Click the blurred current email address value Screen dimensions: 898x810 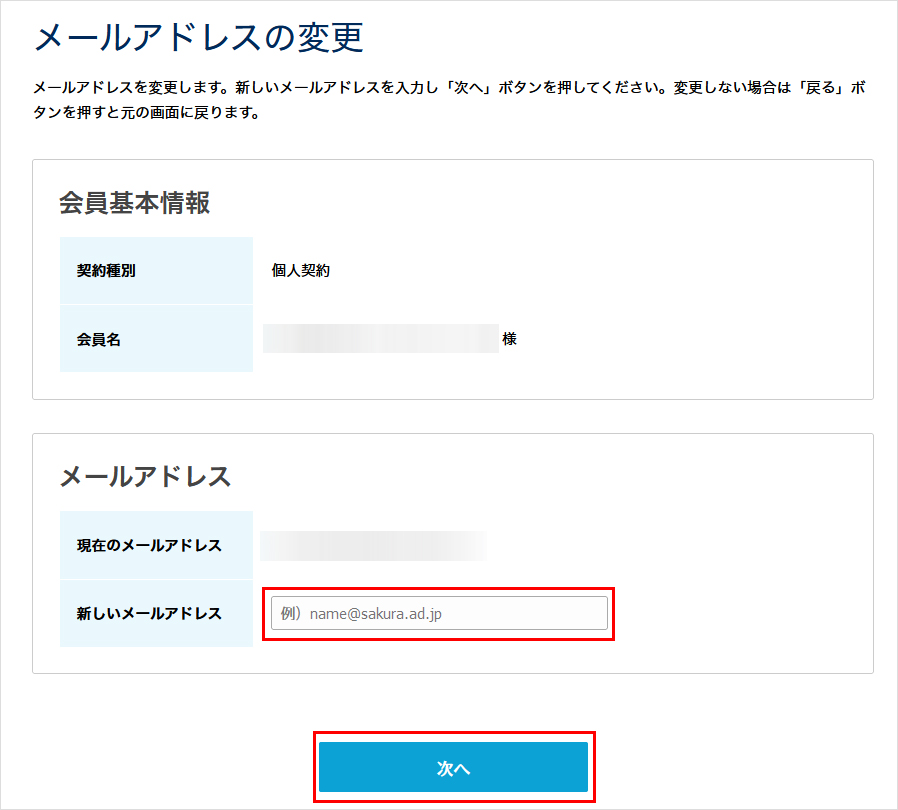tap(372, 545)
